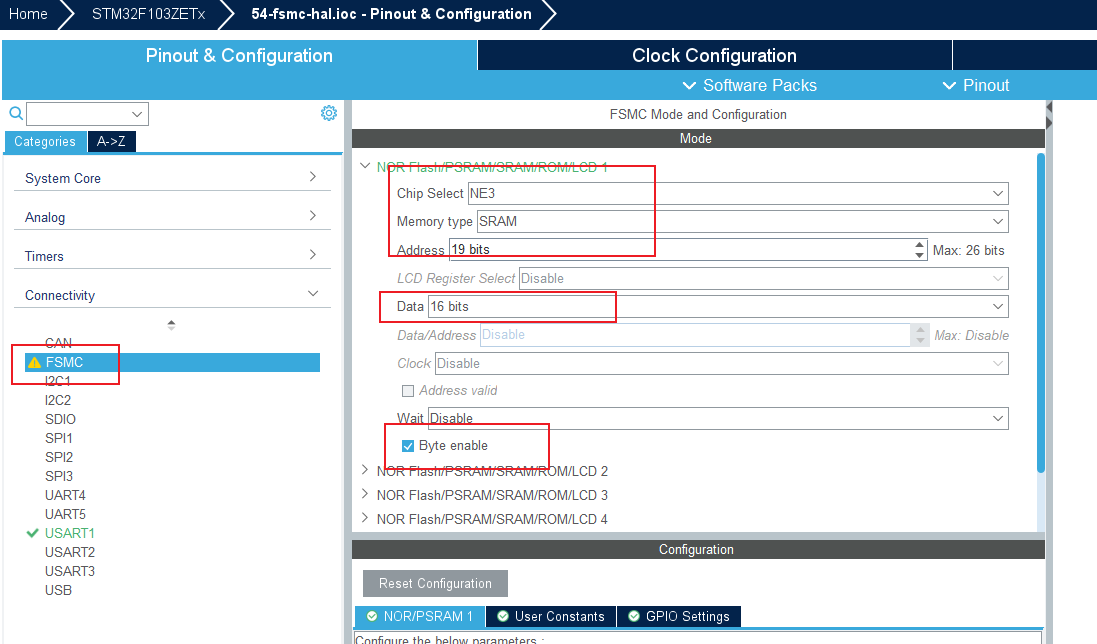The width and height of the screenshot is (1097, 644).
Task: Increase the Address bits stepper
Action: pyautogui.click(x=919, y=245)
